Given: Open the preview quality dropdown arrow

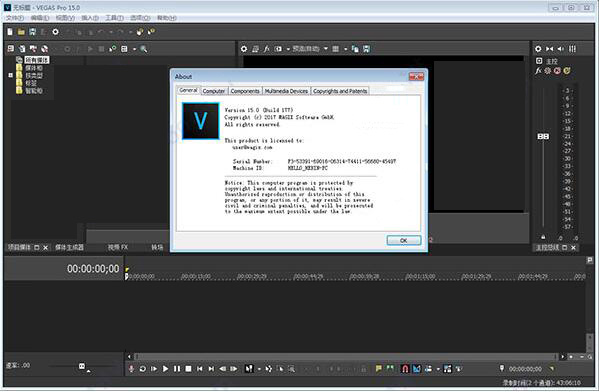Looking at the screenshot, I should pos(326,49).
